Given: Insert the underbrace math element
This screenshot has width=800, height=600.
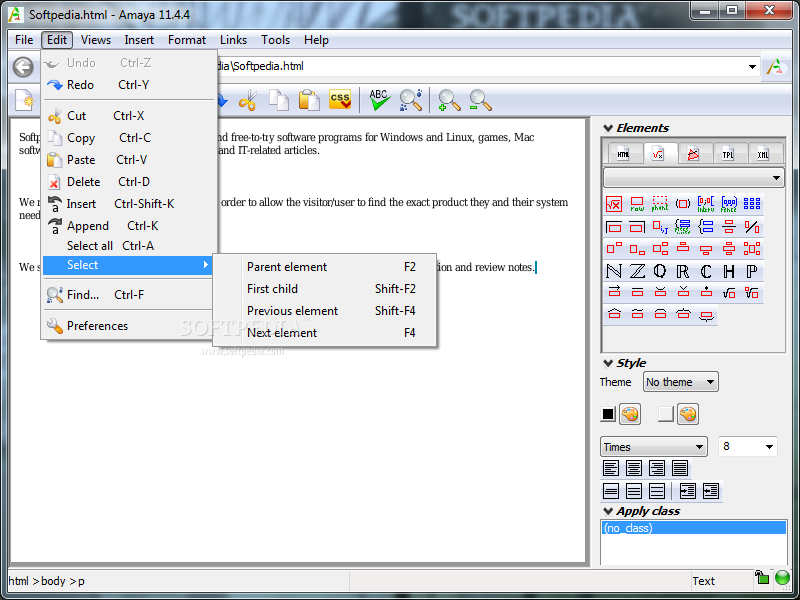Looking at the screenshot, I should (706, 315).
